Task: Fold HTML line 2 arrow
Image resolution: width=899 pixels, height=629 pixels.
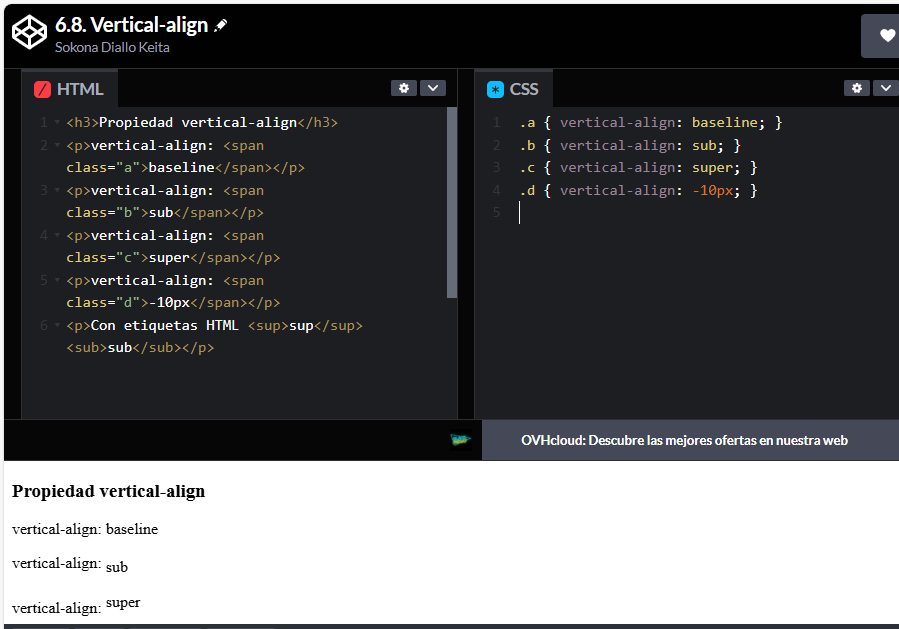Action: click(57, 145)
